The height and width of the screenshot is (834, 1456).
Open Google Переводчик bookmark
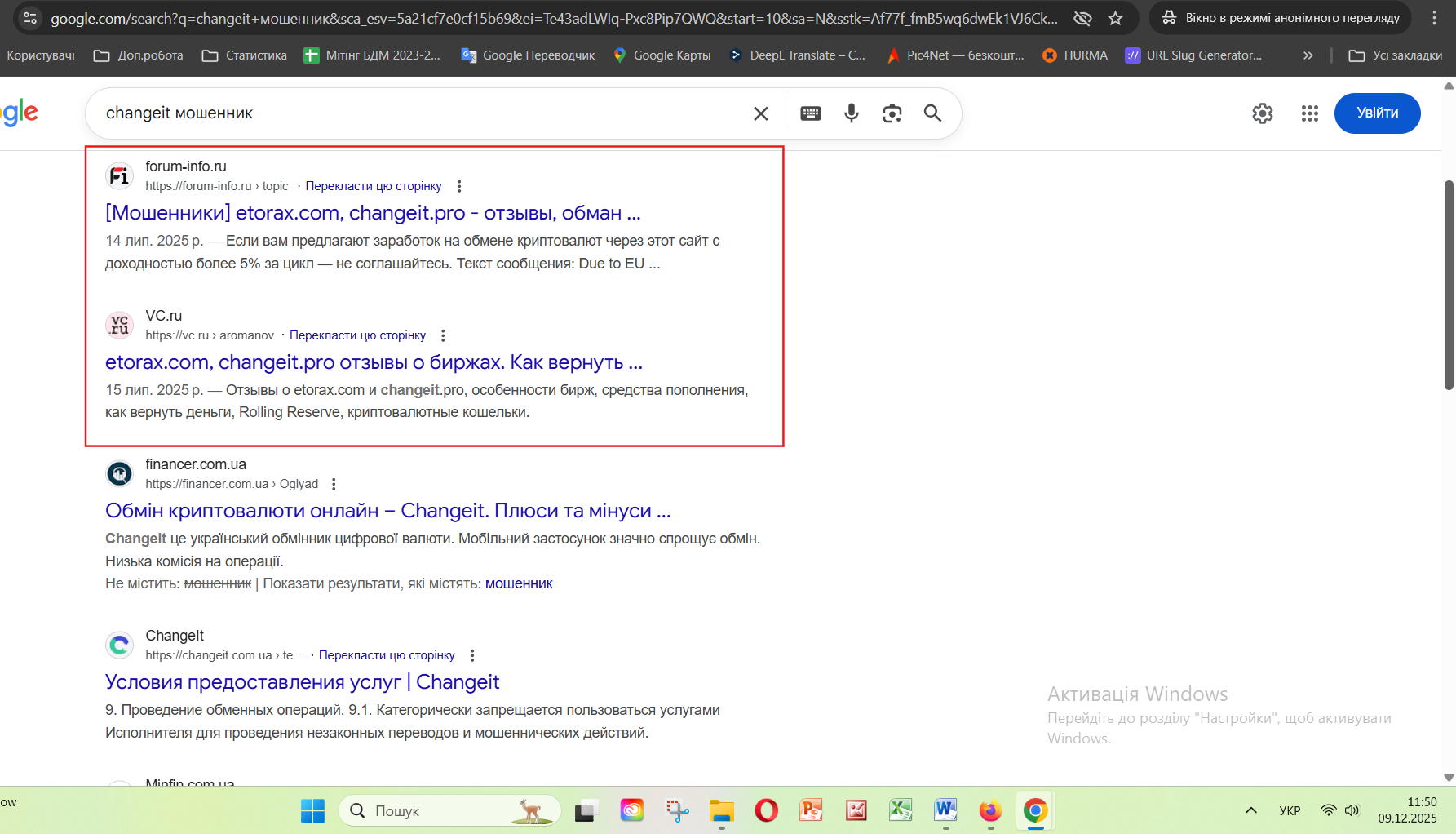coord(528,55)
